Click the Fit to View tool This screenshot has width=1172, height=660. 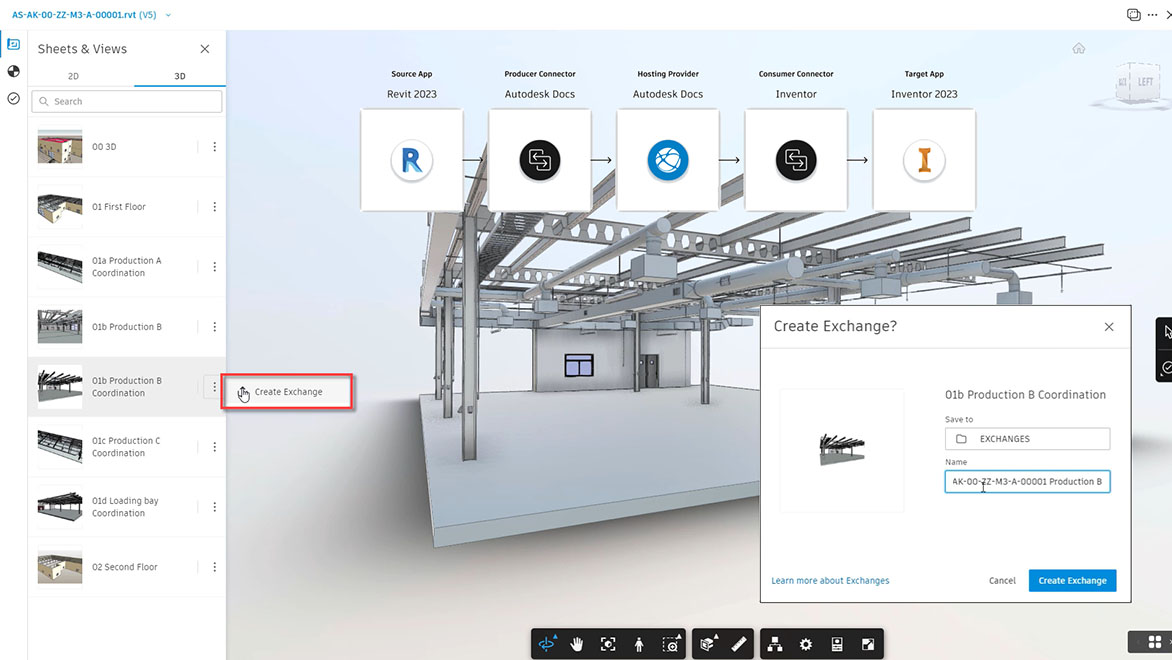coord(608,644)
